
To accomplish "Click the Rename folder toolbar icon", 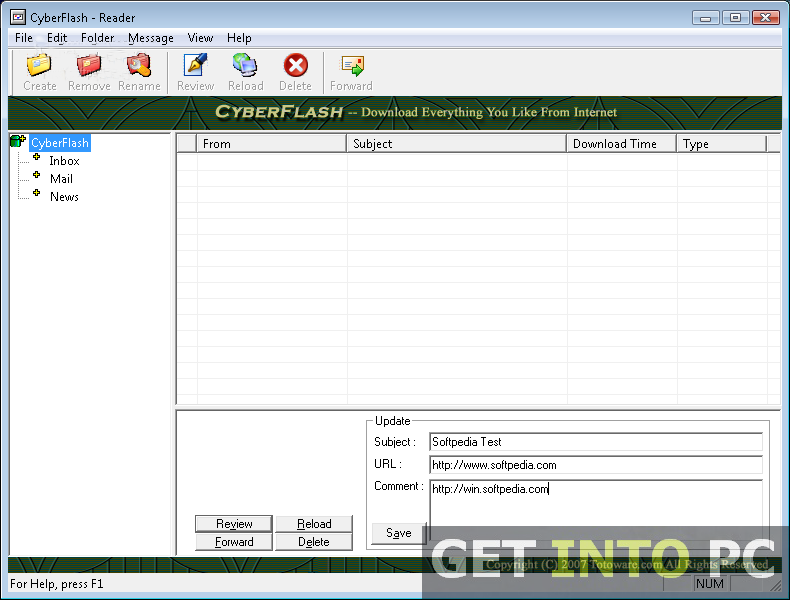I will pyautogui.click(x=139, y=65).
